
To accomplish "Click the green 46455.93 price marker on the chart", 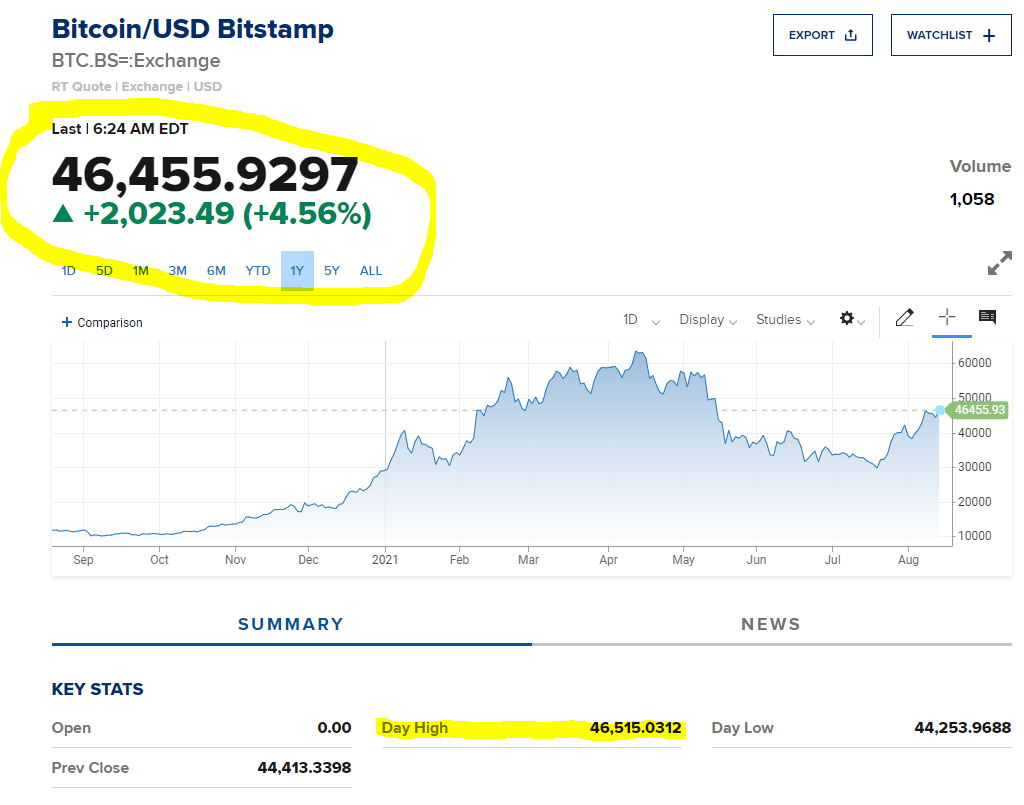I will [978, 410].
